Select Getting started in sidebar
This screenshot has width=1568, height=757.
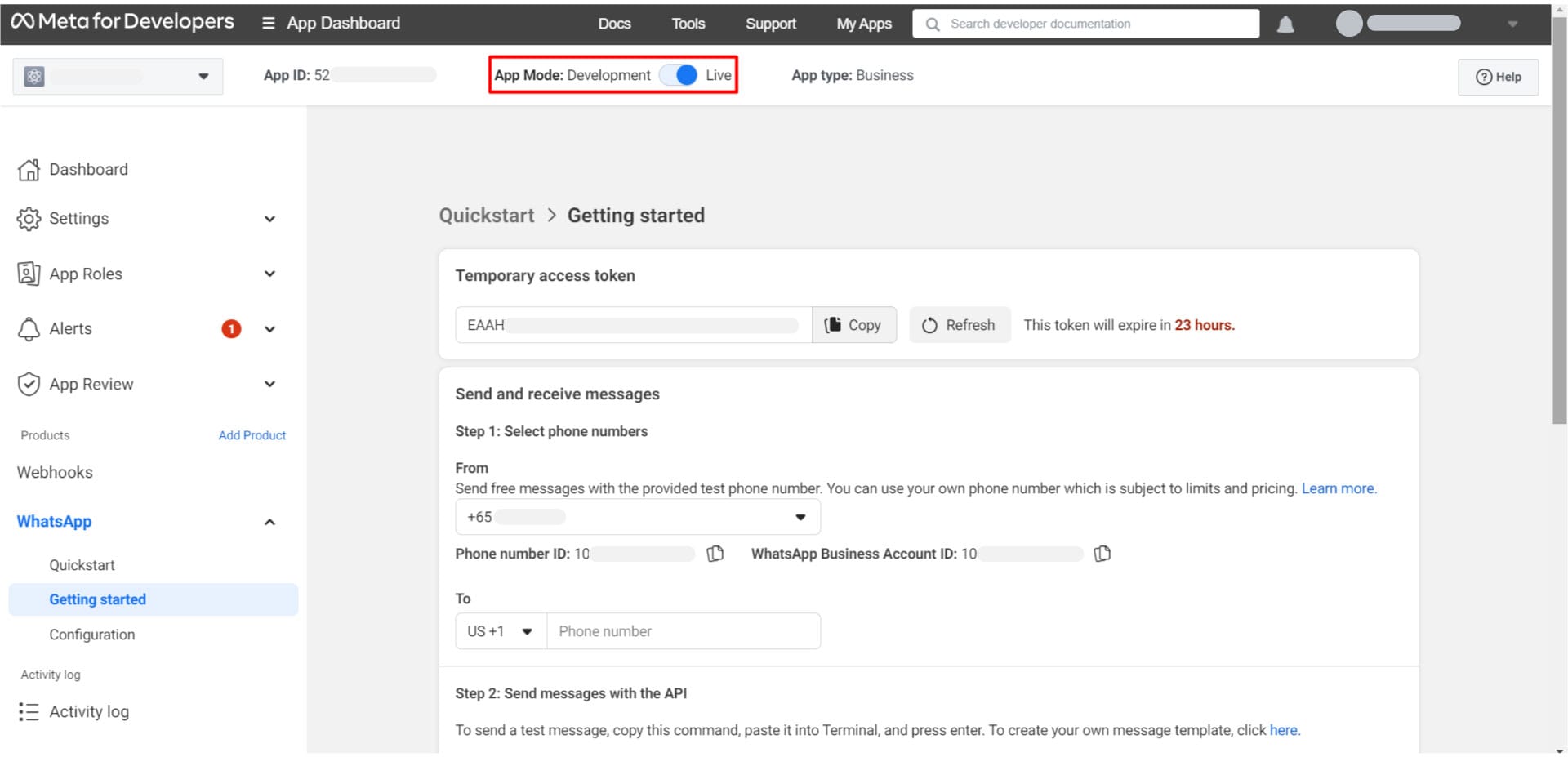[154, 599]
